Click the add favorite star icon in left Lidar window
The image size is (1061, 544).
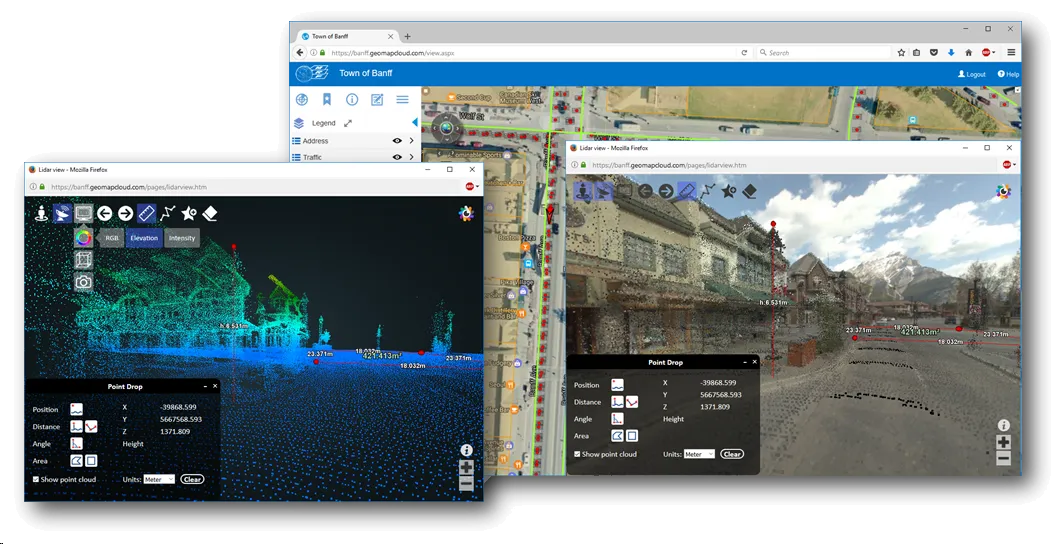pos(188,214)
